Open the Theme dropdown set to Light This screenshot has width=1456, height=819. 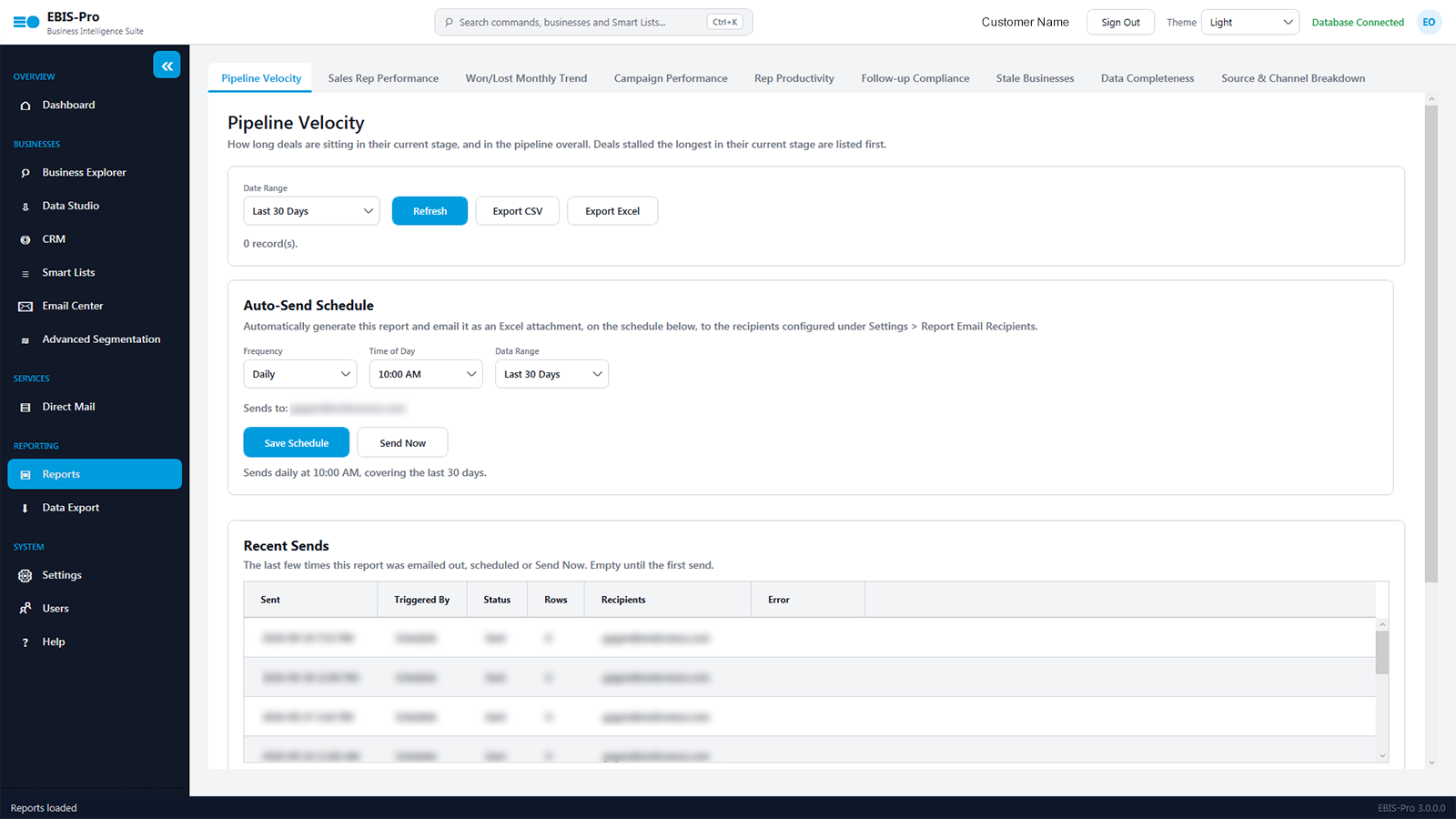[x=1250, y=22]
